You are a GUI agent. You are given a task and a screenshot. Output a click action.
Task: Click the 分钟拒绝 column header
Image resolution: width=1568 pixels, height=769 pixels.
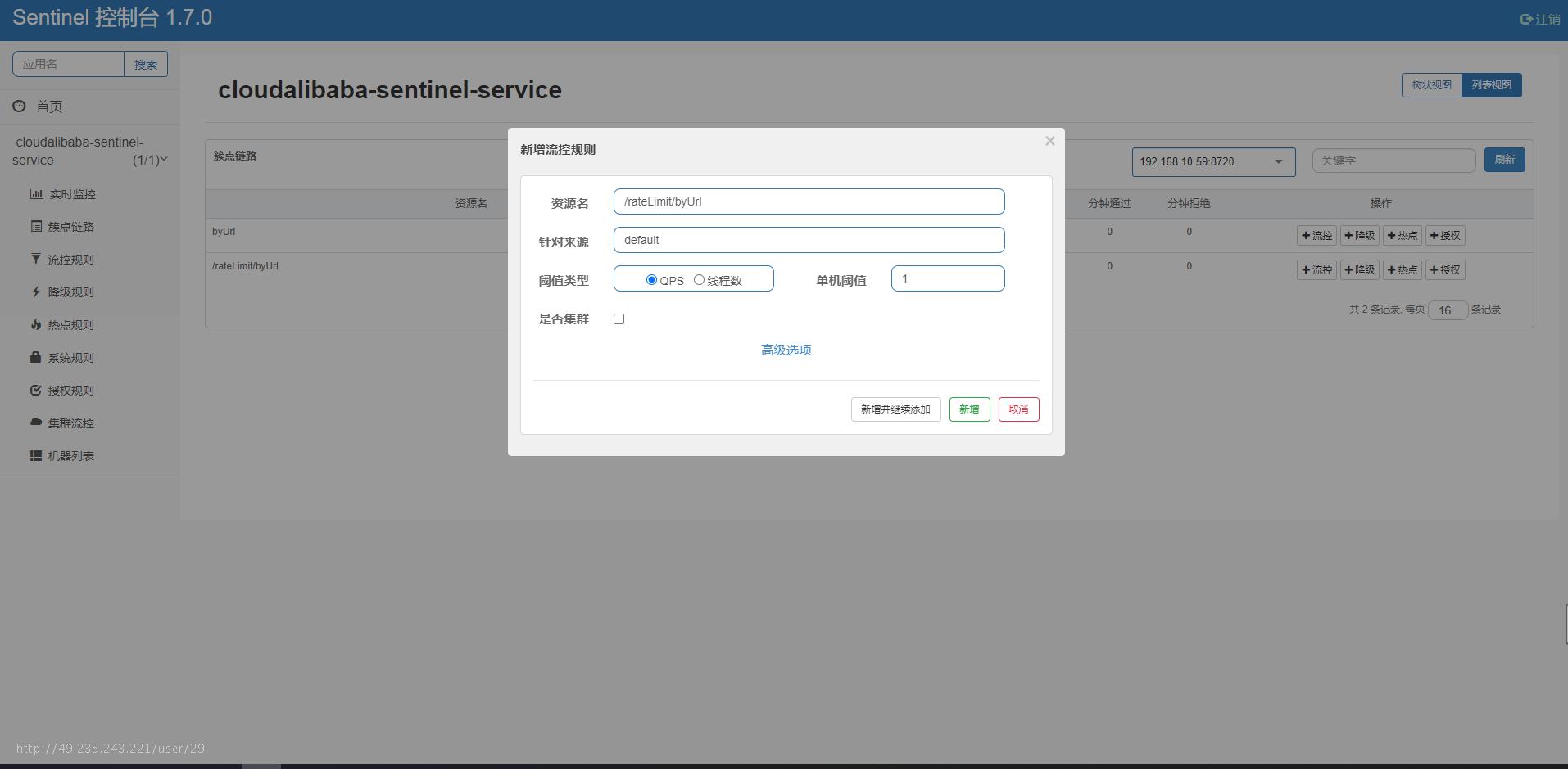1189,203
